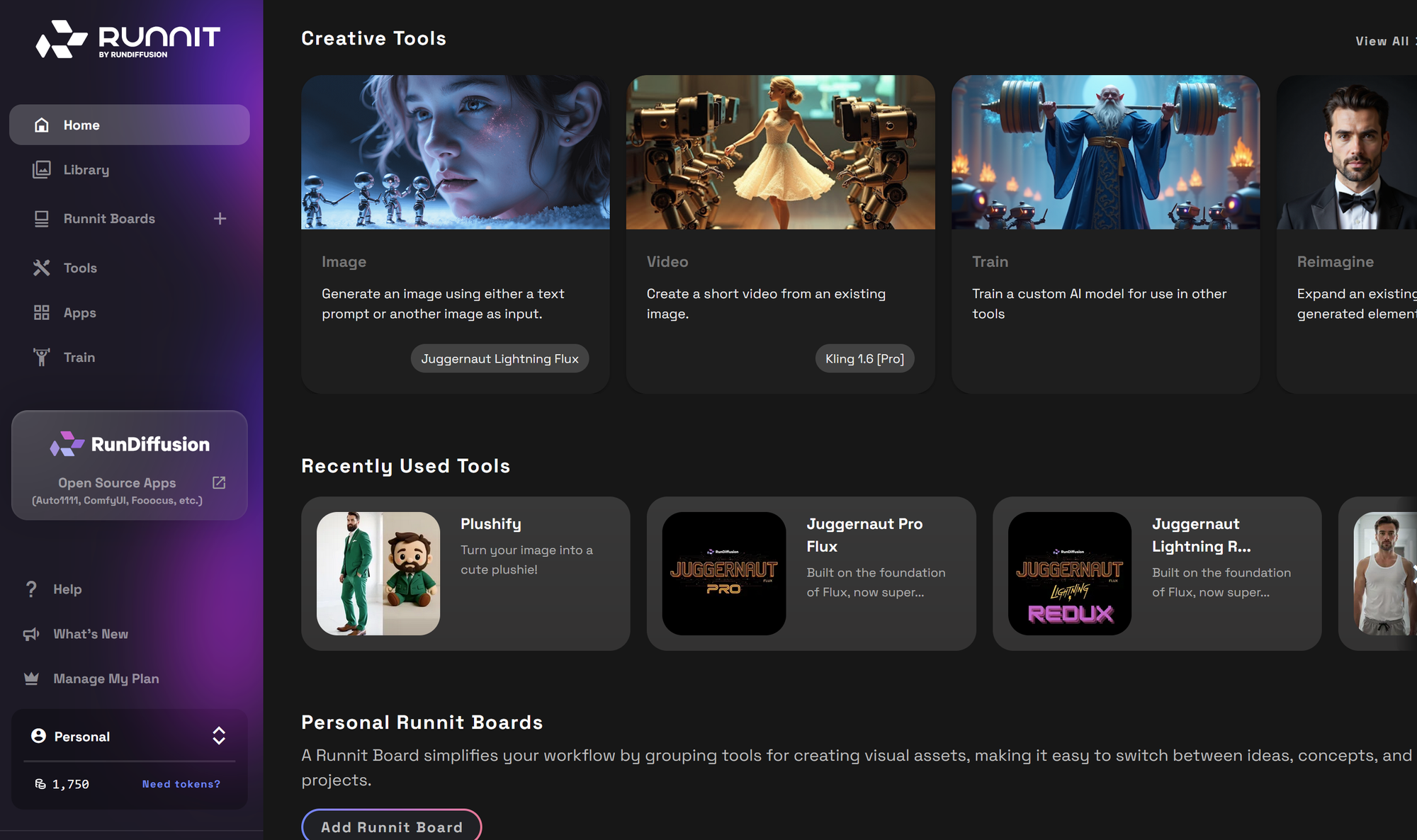Click the plus icon beside Runnit Boards
The width and height of the screenshot is (1417, 840).
[x=220, y=219]
